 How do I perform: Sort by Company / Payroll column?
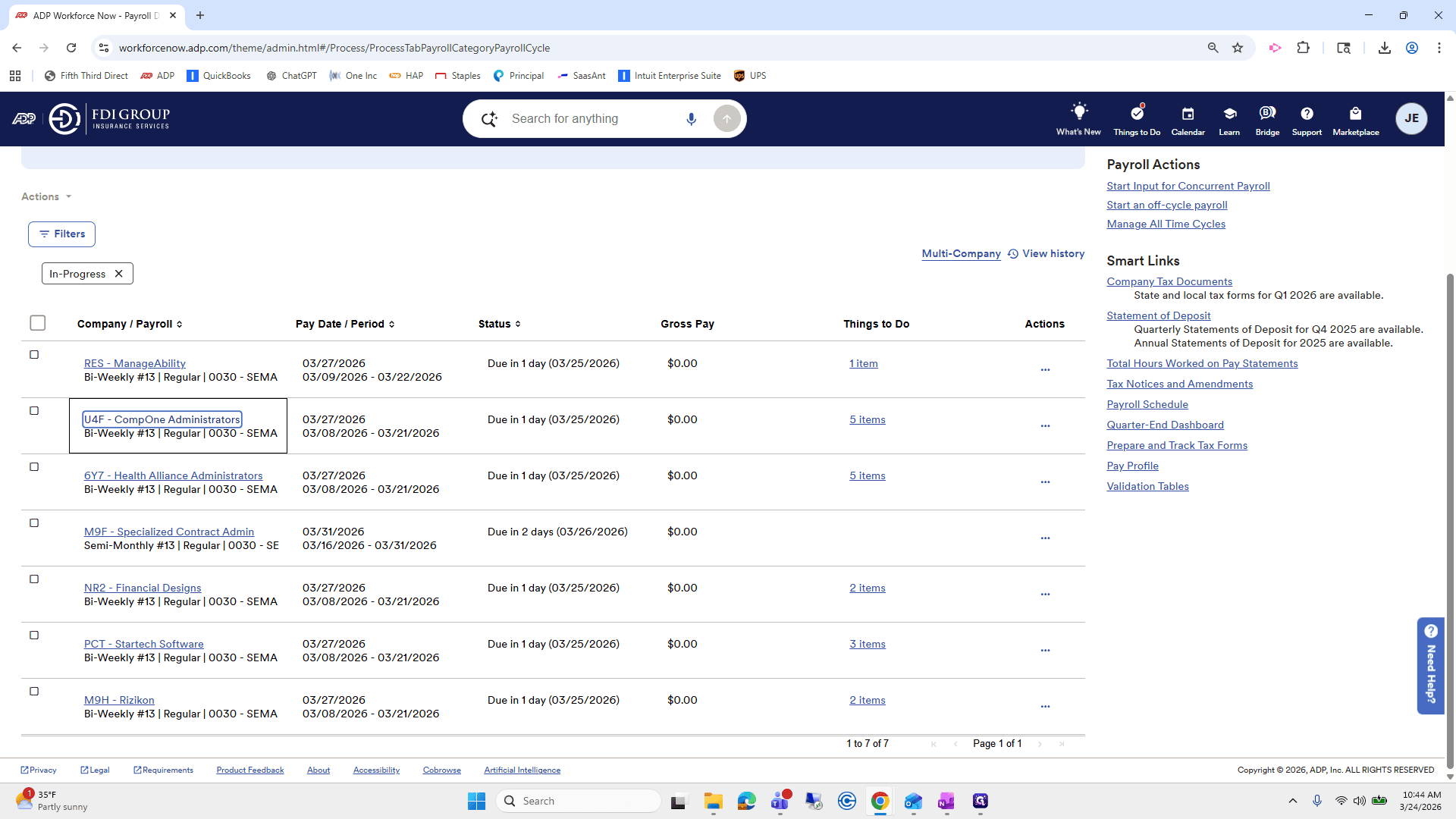(130, 324)
